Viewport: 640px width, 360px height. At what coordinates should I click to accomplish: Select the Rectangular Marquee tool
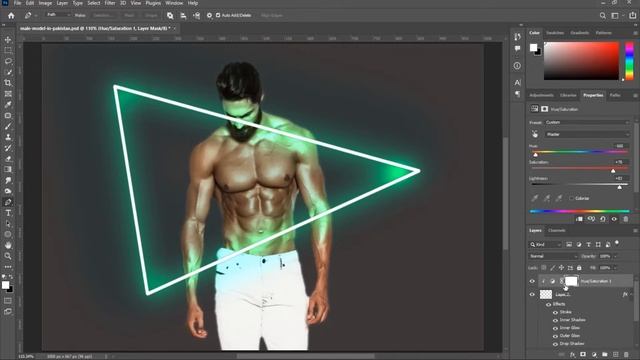(8, 50)
